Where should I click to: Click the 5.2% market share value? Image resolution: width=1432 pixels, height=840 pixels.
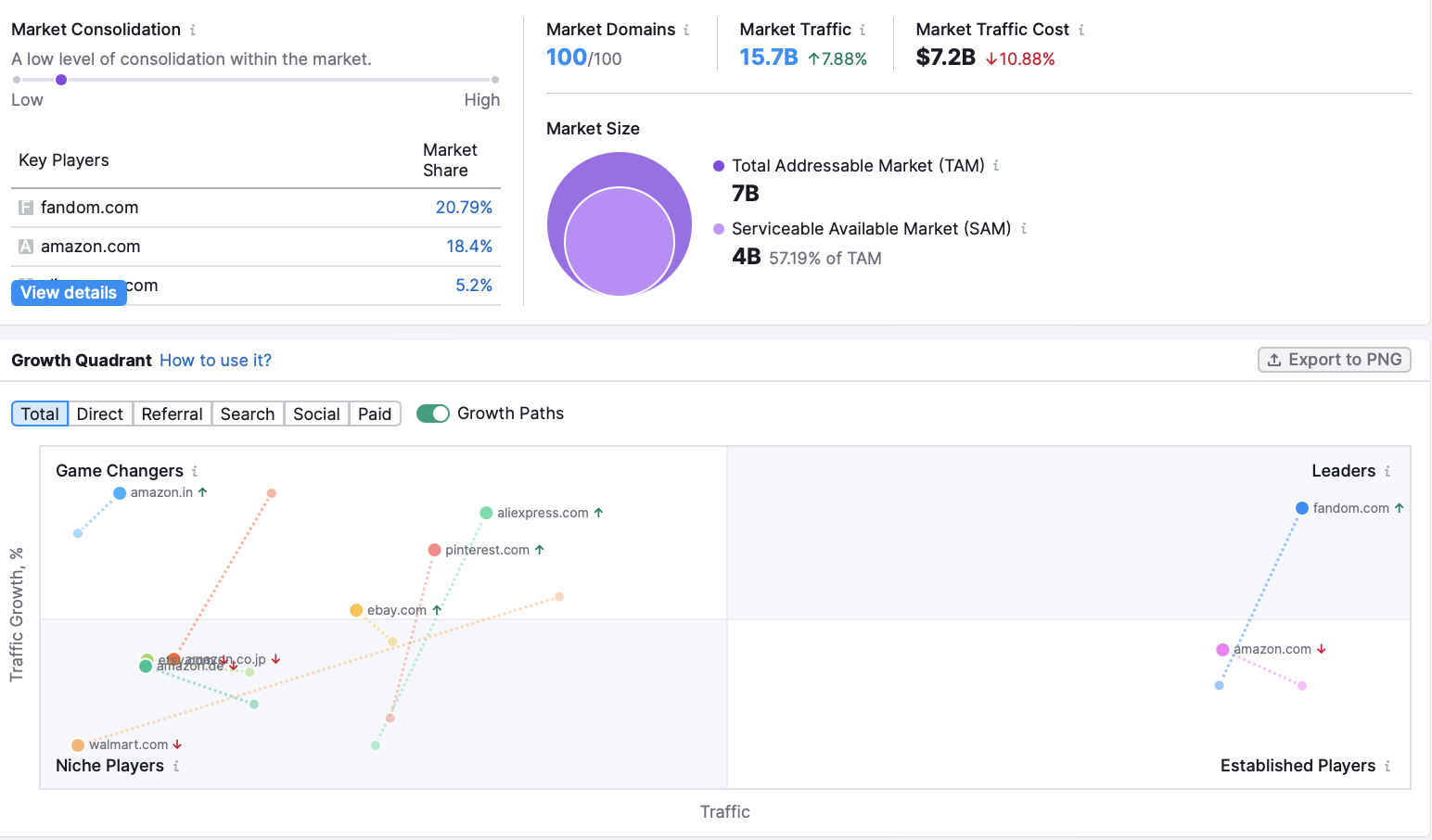pos(474,286)
